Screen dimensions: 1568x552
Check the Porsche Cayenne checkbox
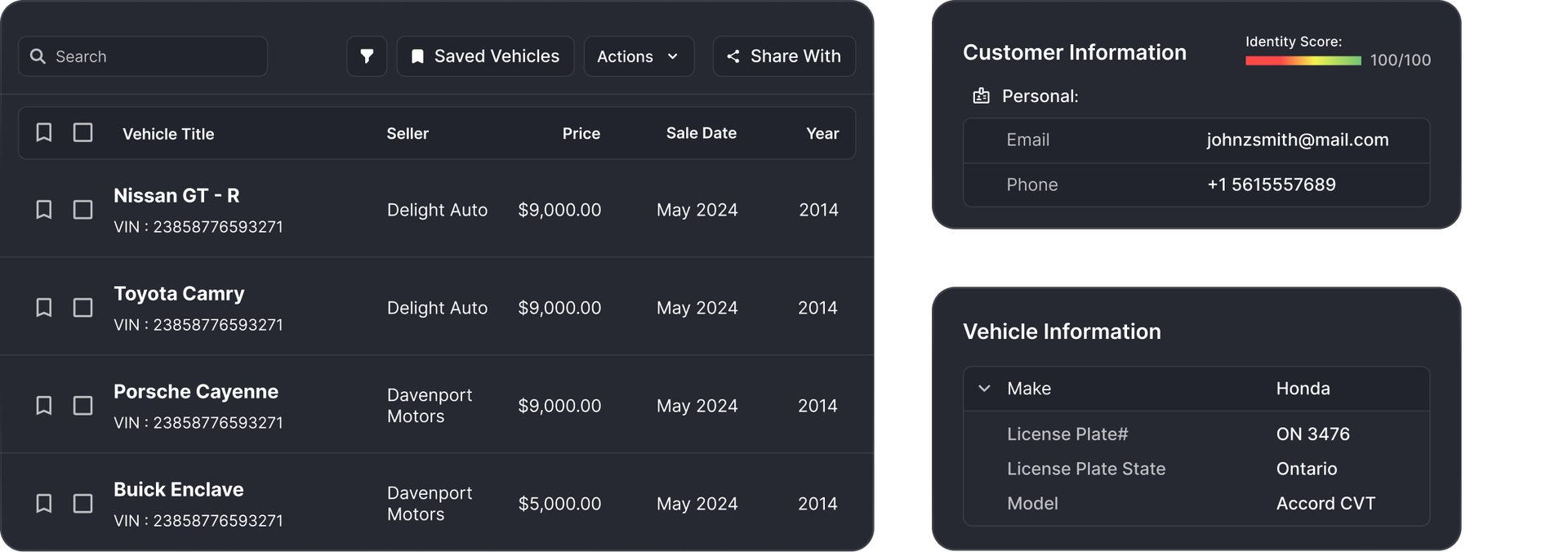pyautogui.click(x=82, y=406)
